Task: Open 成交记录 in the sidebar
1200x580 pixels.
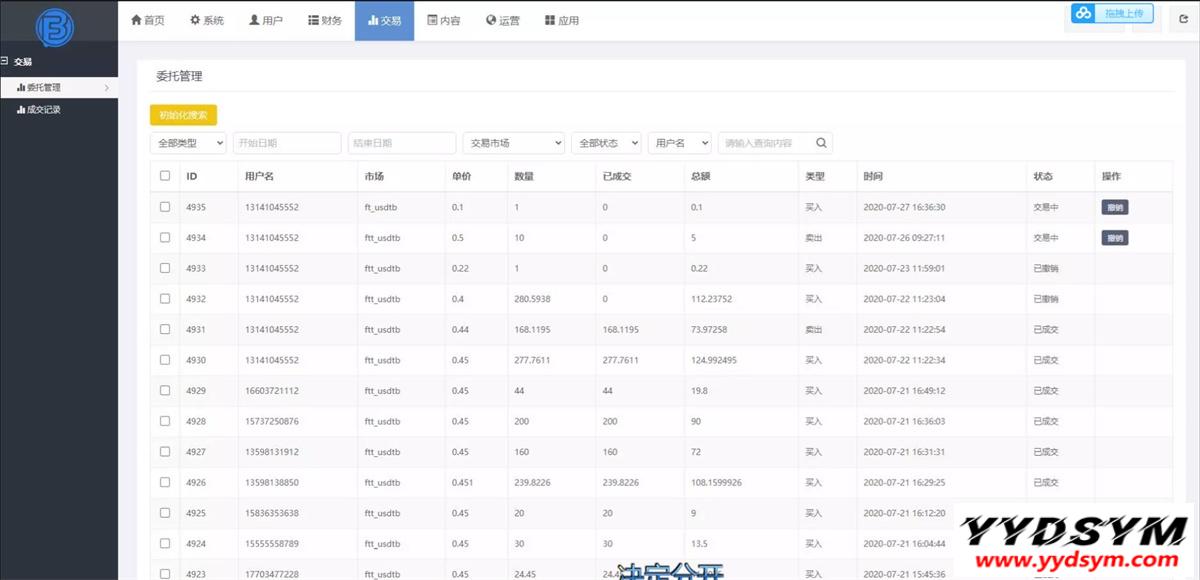Action: pyautogui.click(x=43, y=110)
